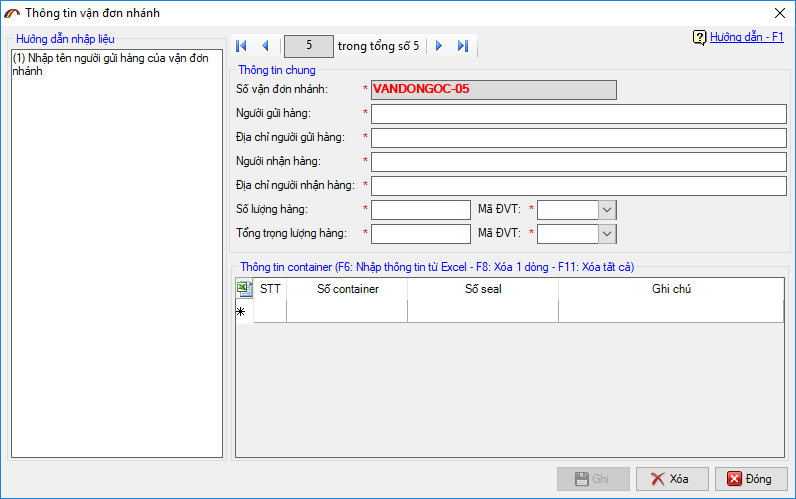Viewport: 796px width, 499px height.
Task: Go to the first record arrow
Action: tap(241, 46)
